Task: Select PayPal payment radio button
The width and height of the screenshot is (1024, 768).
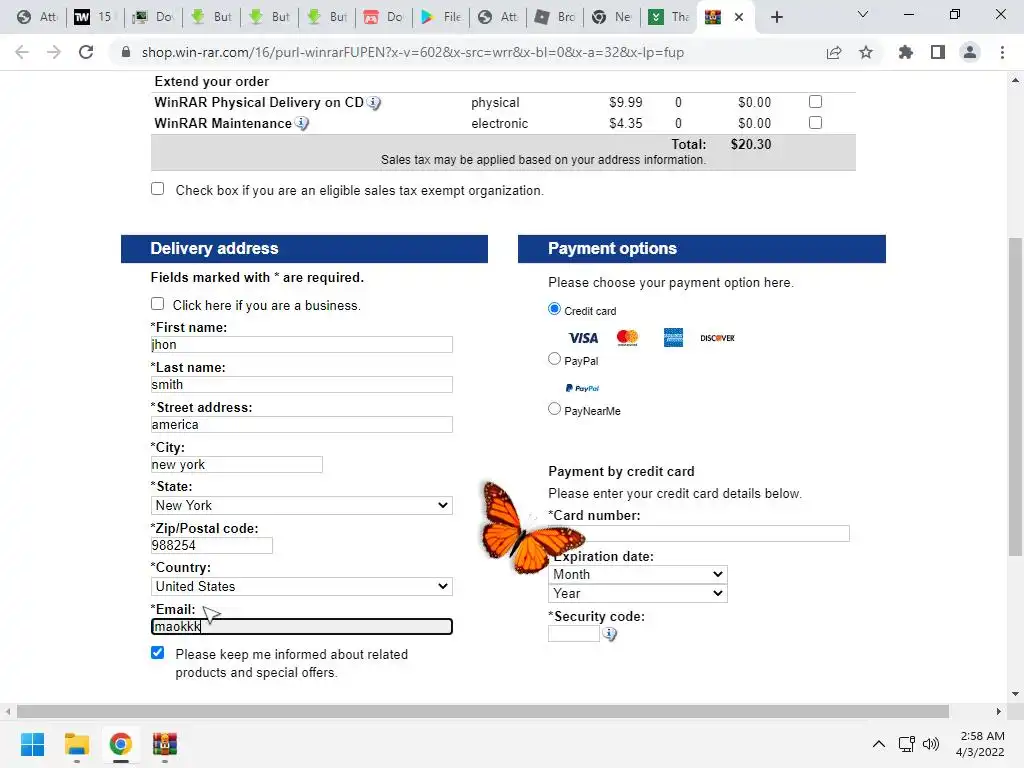Action: 554,359
